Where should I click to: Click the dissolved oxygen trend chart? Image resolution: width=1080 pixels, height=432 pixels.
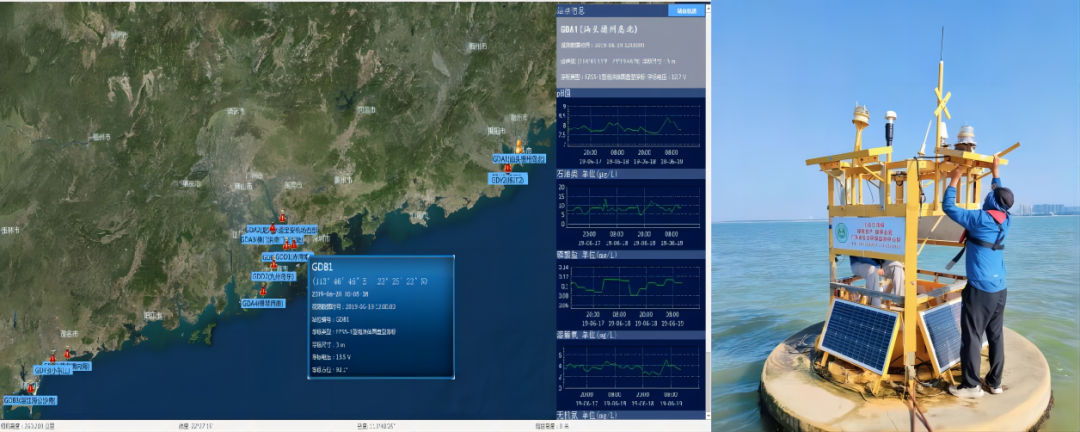tap(630, 366)
